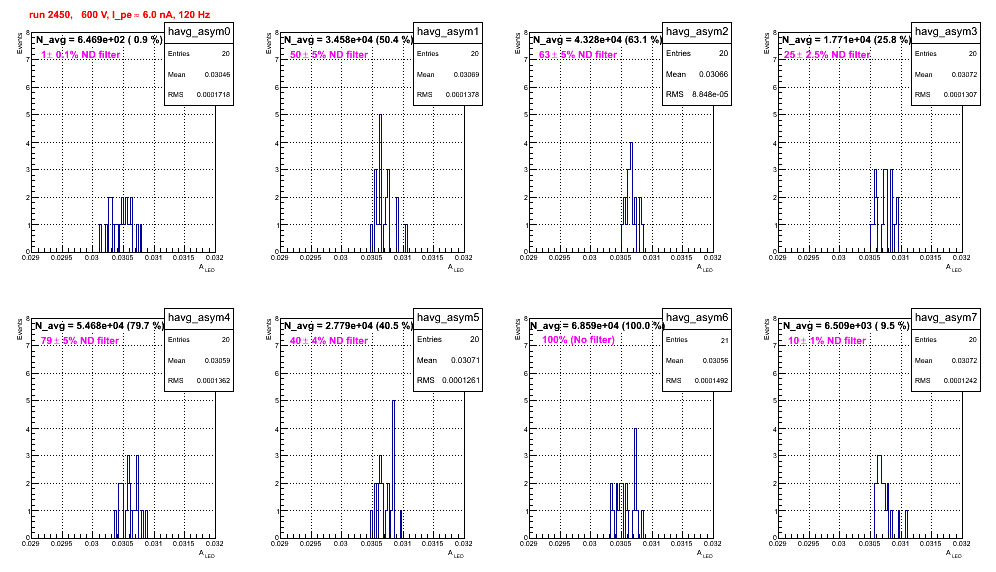
Task: Click the A_LED axis label under havg_asym7 plot
Action: point(954,554)
